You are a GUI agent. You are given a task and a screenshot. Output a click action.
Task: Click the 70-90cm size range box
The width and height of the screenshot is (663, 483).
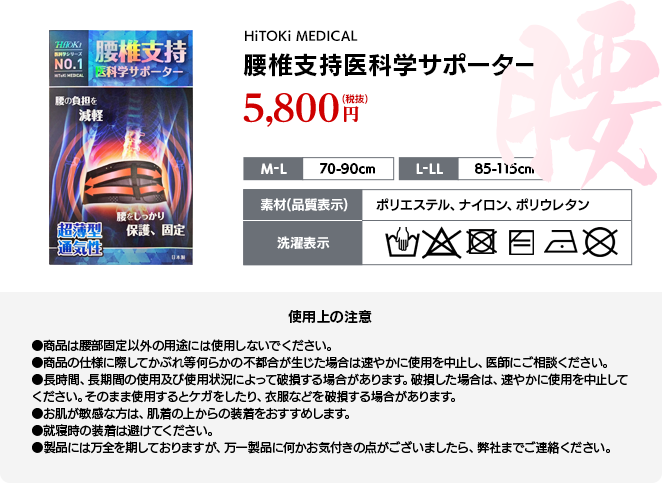pos(348,169)
